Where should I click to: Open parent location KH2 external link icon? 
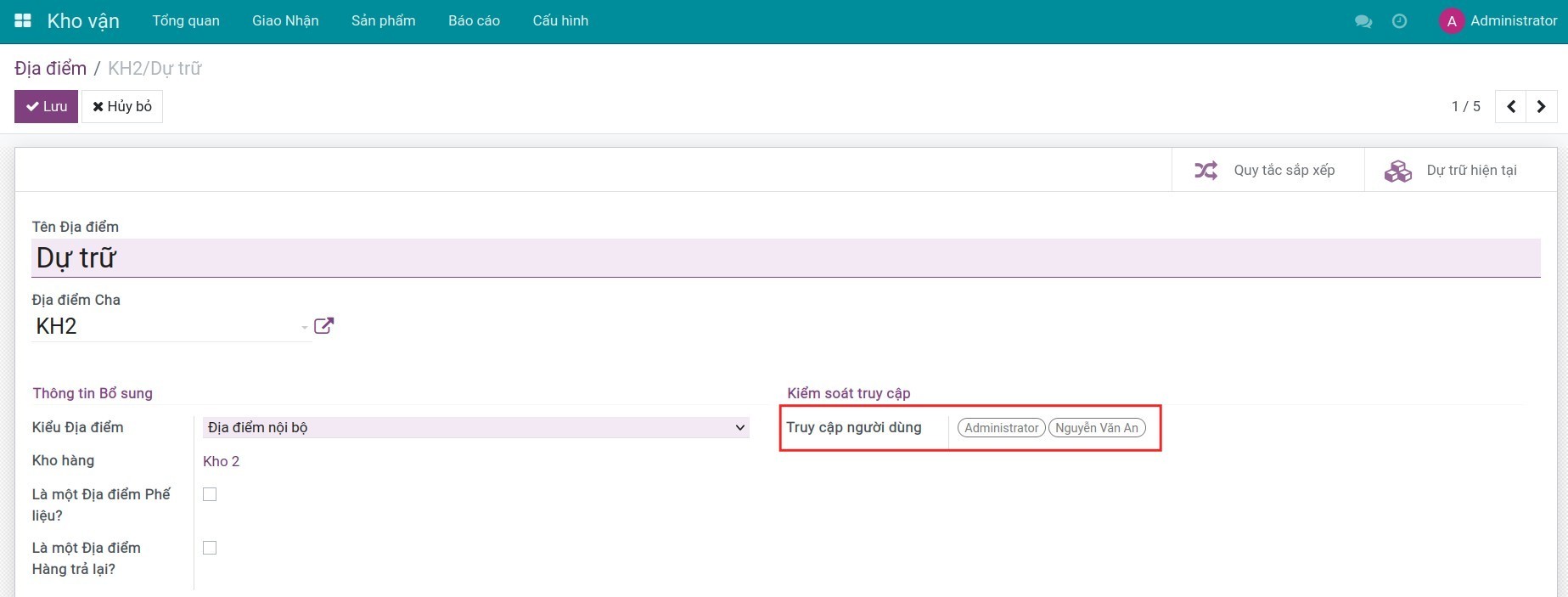323,326
